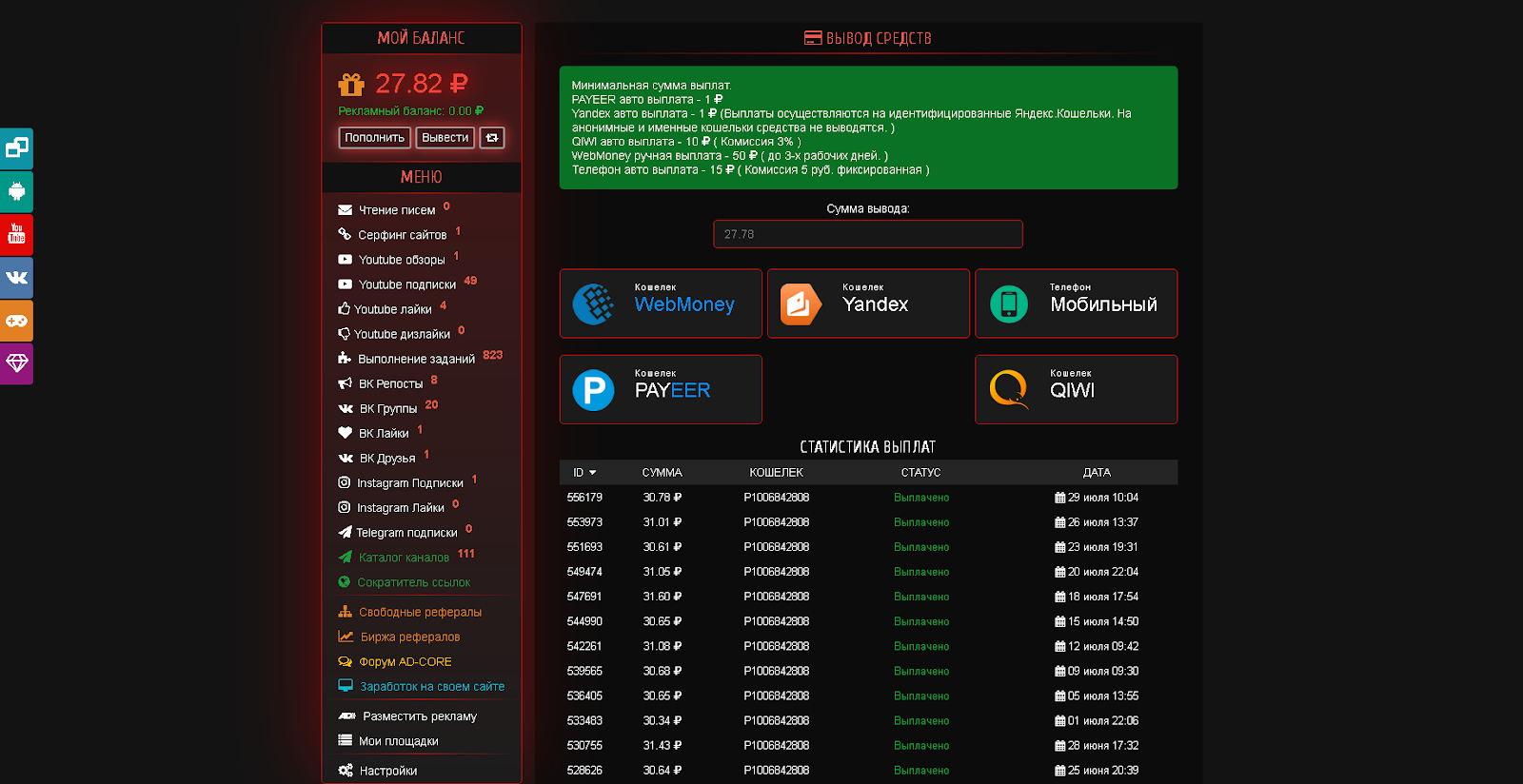Click date cell 26 июля 13:37
Screen dimensions: 1523x784
tap(1097, 522)
